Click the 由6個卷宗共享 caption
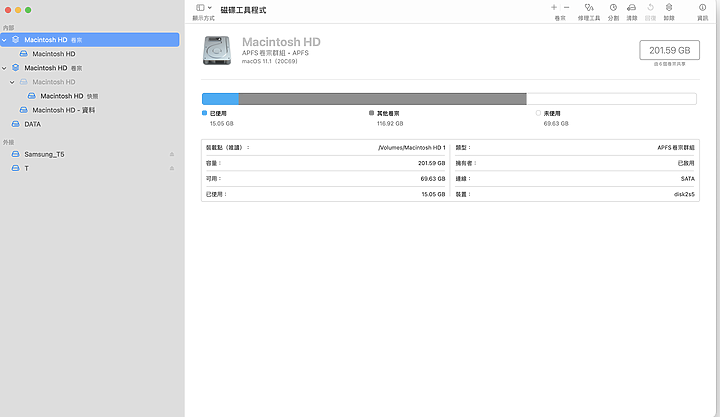Image resolution: width=720 pixels, height=417 pixels. [x=669, y=64]
